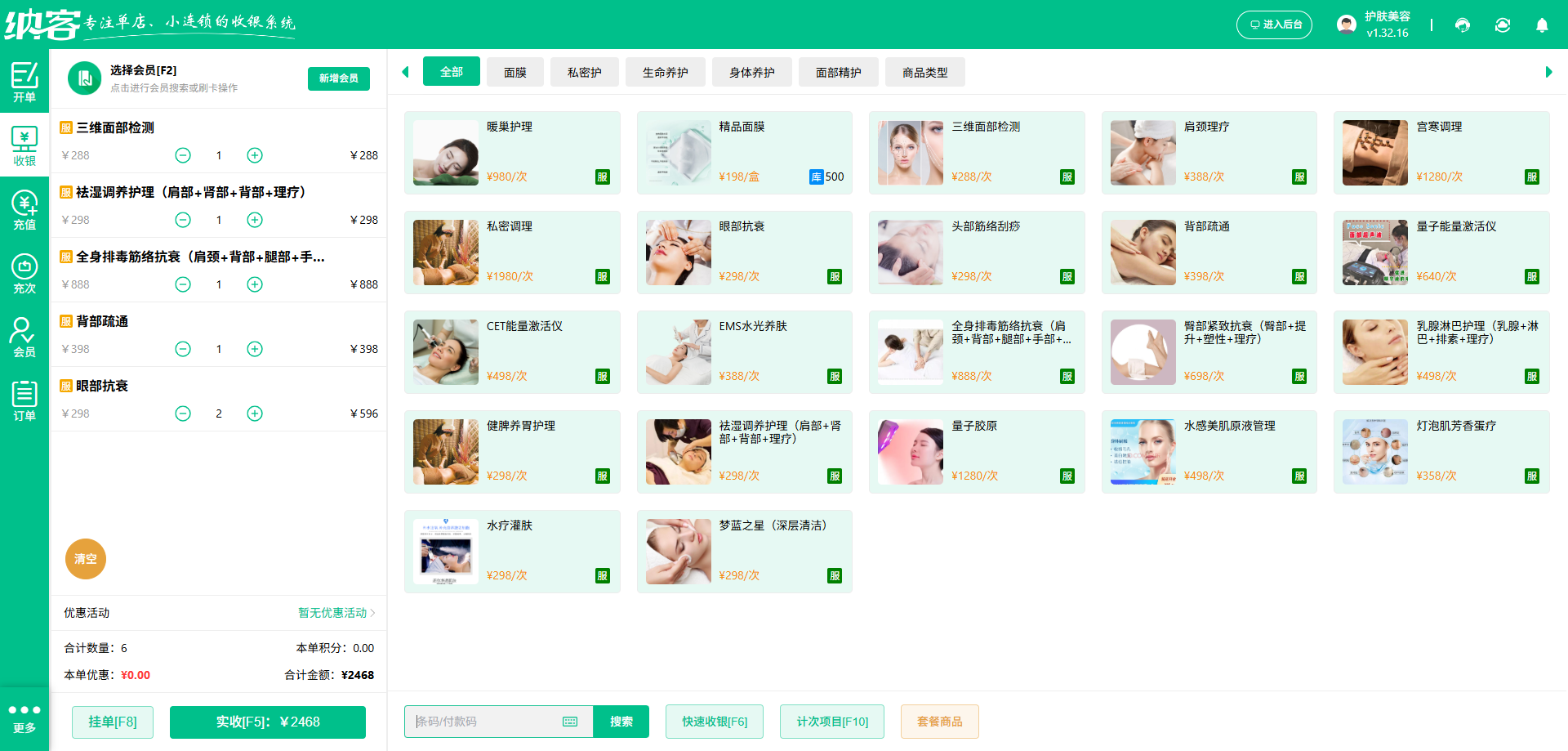
Task: Open the notification bell icon
Action: coord(1542,25)
